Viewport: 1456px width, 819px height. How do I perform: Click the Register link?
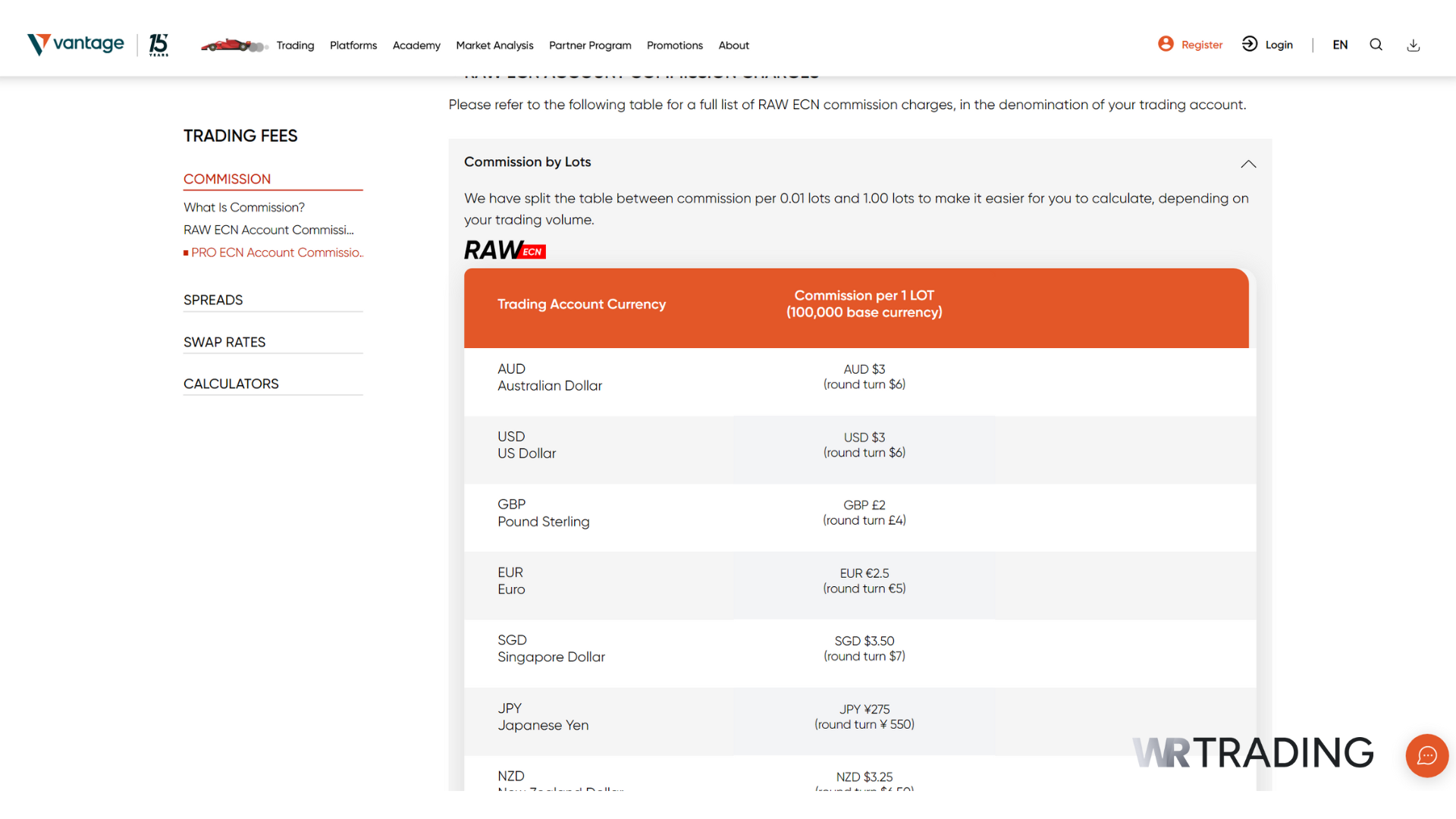(1200, 44)
